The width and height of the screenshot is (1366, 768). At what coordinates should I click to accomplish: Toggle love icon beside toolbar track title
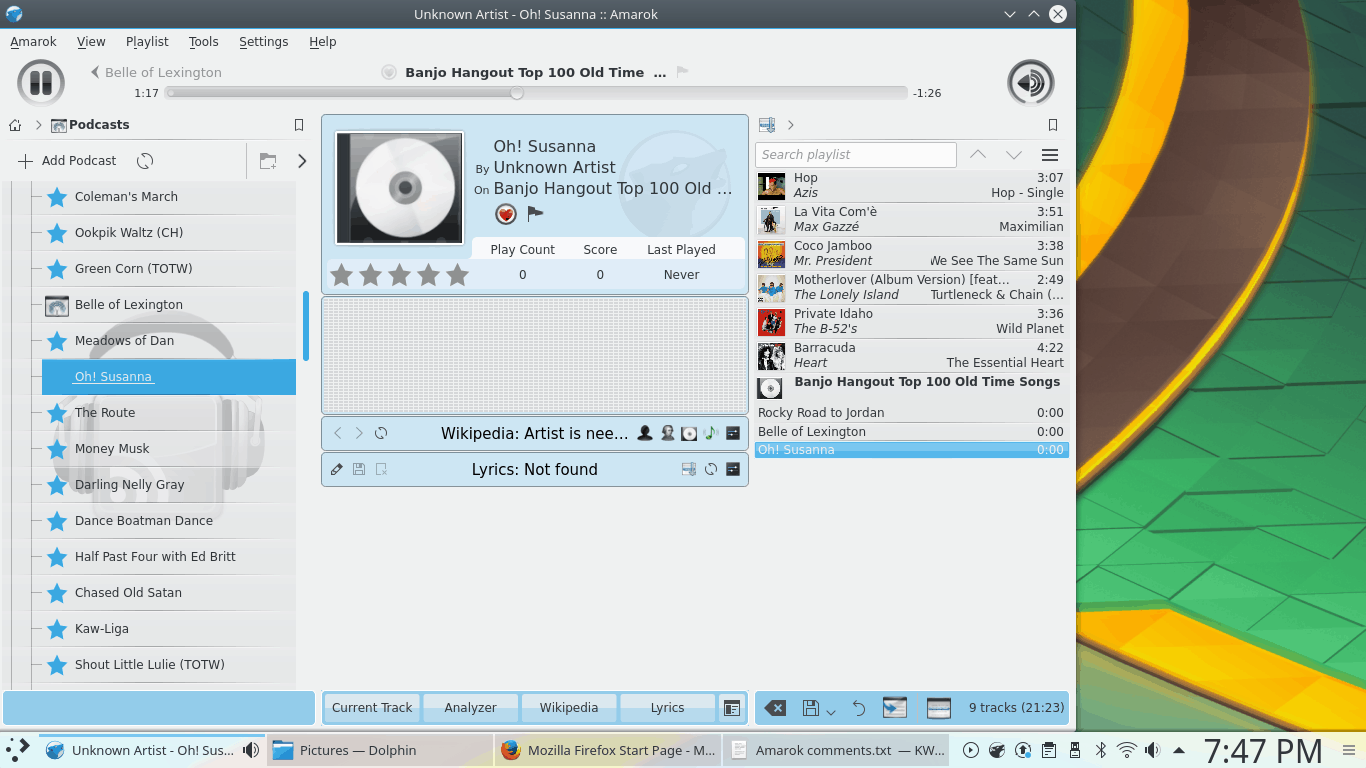click(389, 72)
